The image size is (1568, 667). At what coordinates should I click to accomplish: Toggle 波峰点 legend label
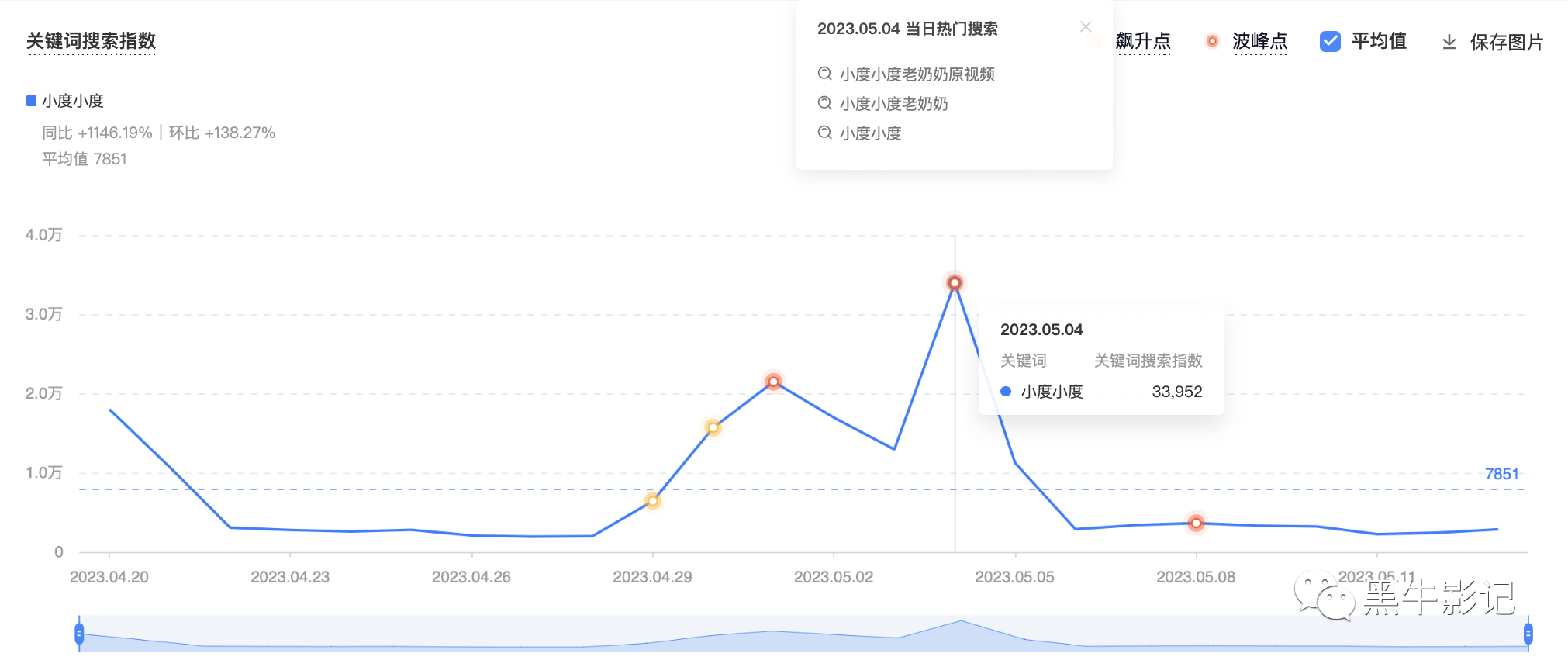(x=1259, y=41)
